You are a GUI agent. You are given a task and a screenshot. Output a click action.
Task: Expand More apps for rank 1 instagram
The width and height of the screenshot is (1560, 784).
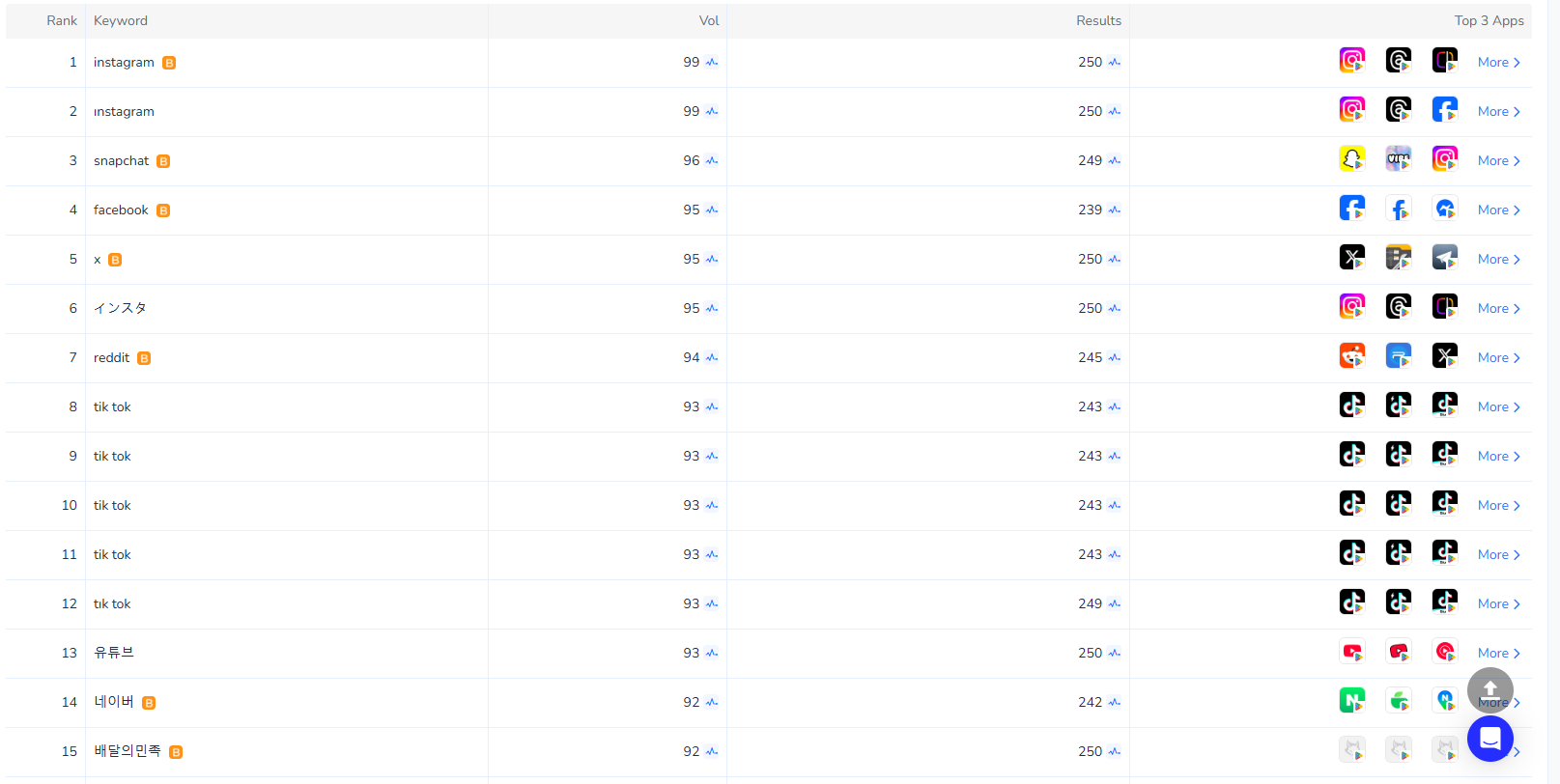click(1498, 63)
